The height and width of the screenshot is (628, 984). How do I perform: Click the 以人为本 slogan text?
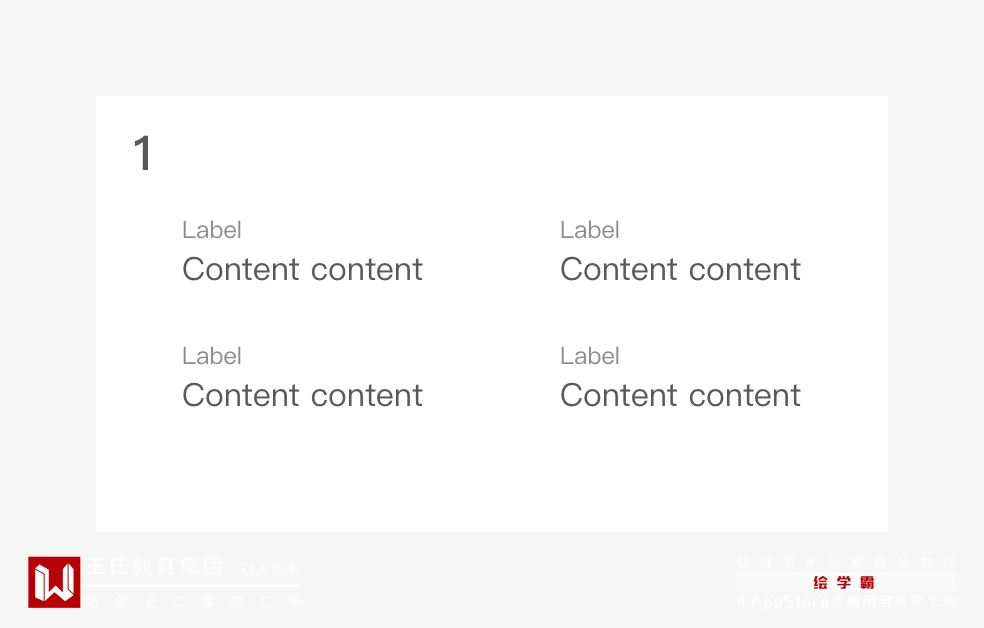coord(270,569)
